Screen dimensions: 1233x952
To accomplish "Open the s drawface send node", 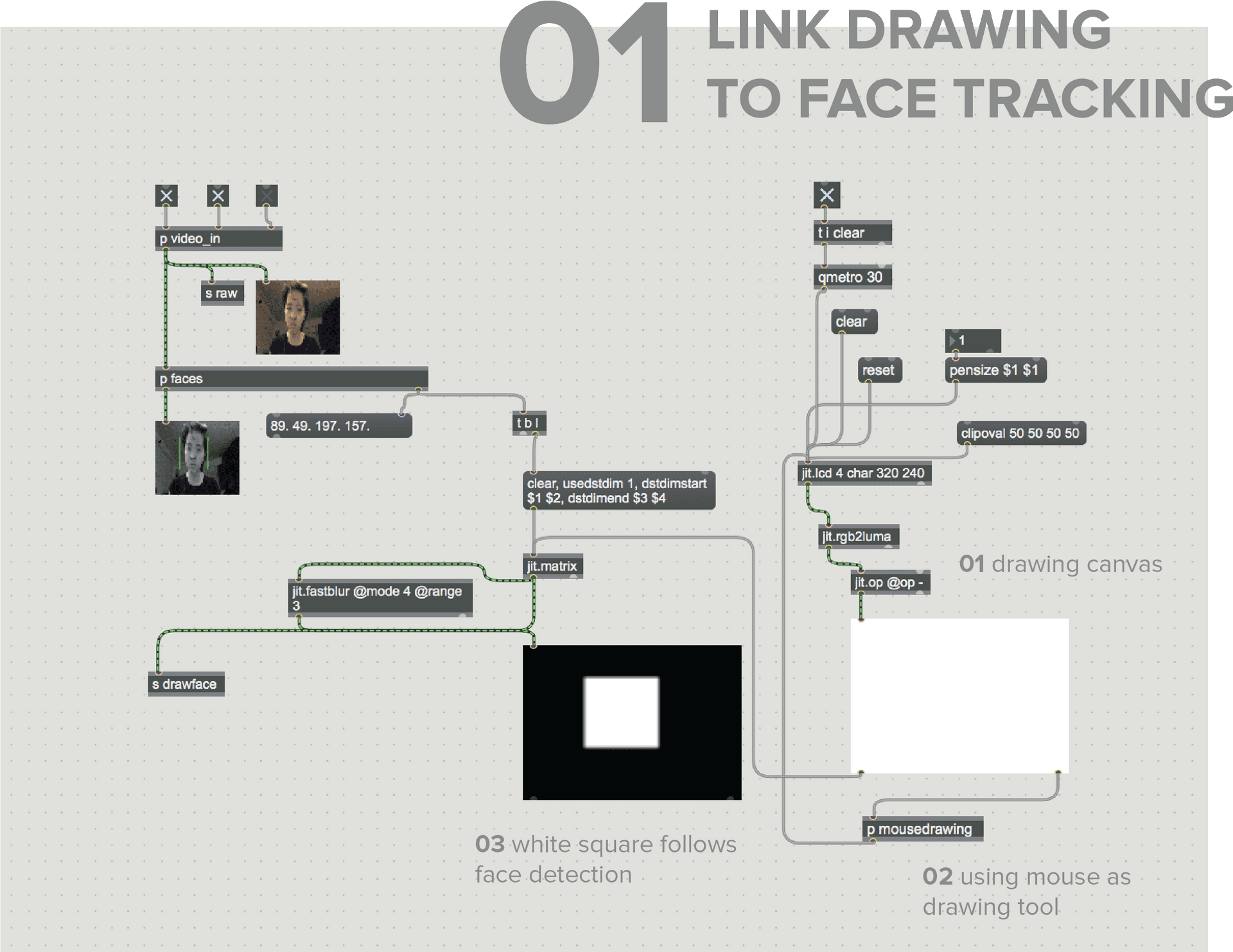I will coord(193,680).
